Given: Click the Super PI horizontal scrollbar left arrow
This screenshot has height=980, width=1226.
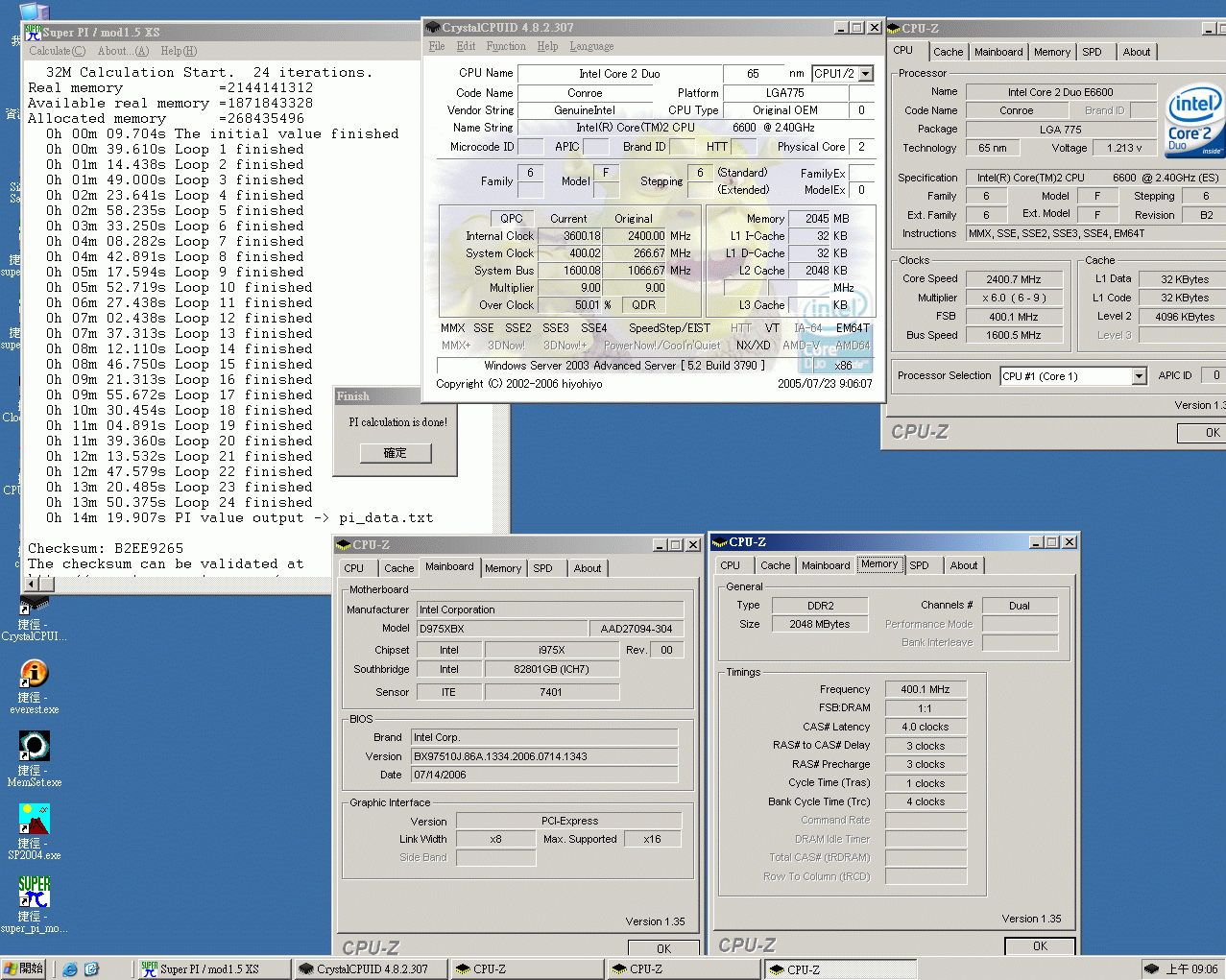Looking at the screenshot, I should point(34,584).
